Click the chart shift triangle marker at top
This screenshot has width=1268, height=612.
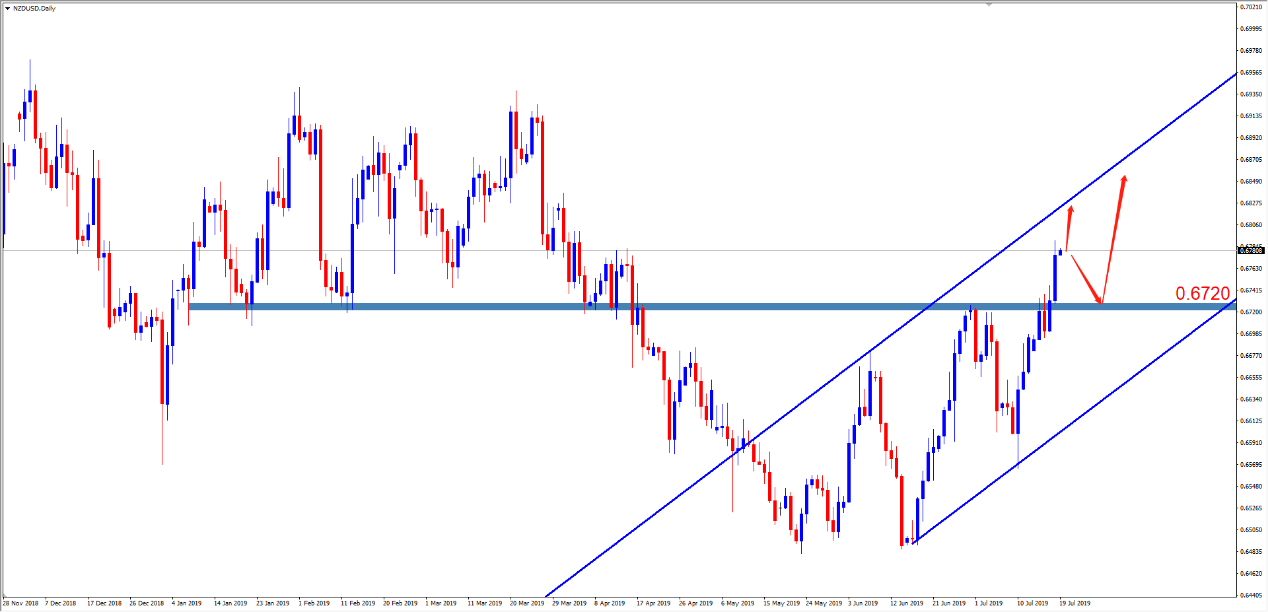(x=989, y=5)
